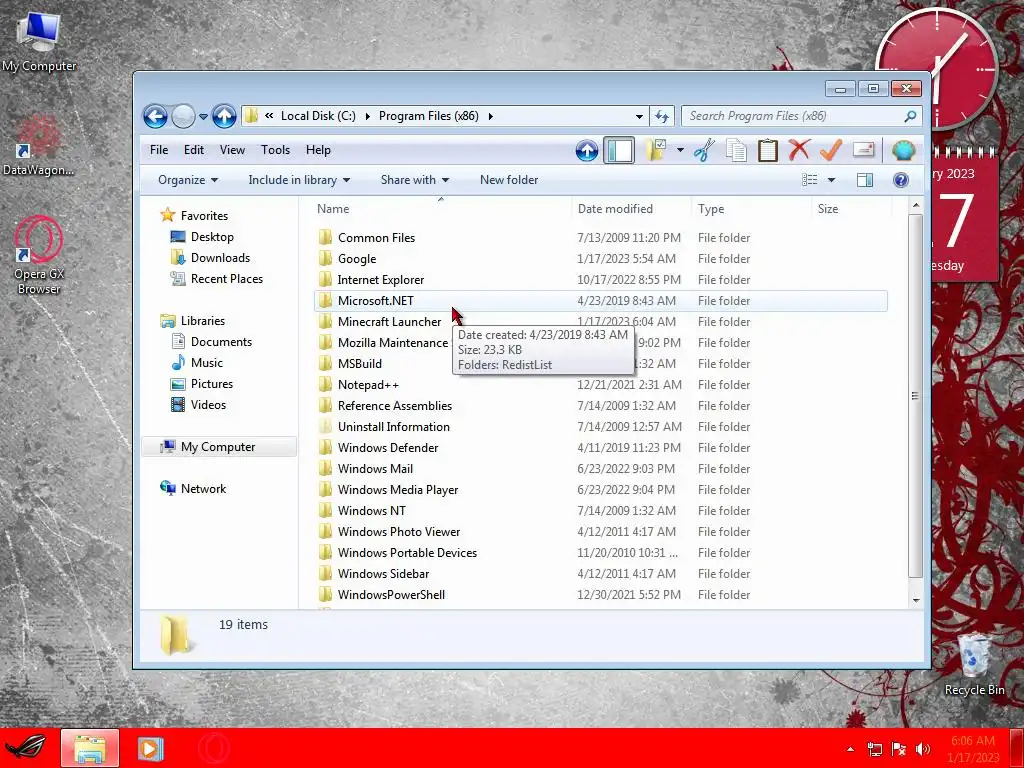Open the File menu
The image size is (1024, 768).
click(159, 150)
